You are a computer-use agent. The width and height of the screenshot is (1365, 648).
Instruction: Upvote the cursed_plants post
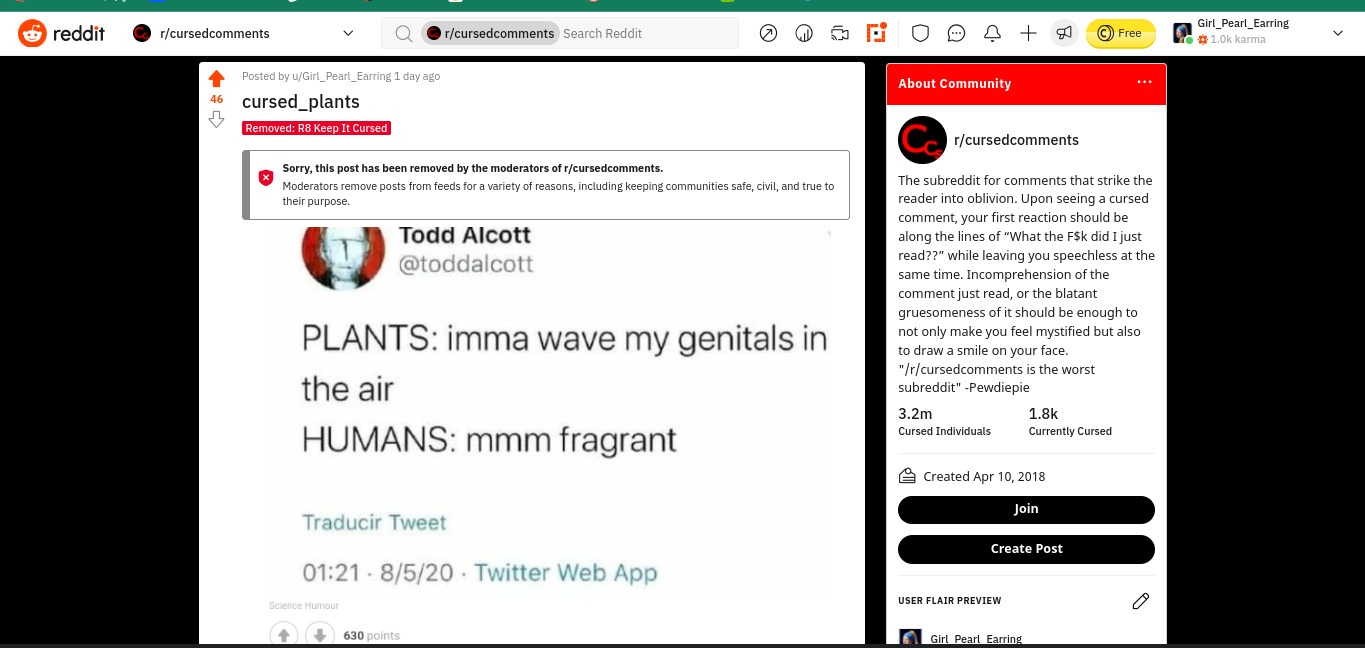pos(216,79)
